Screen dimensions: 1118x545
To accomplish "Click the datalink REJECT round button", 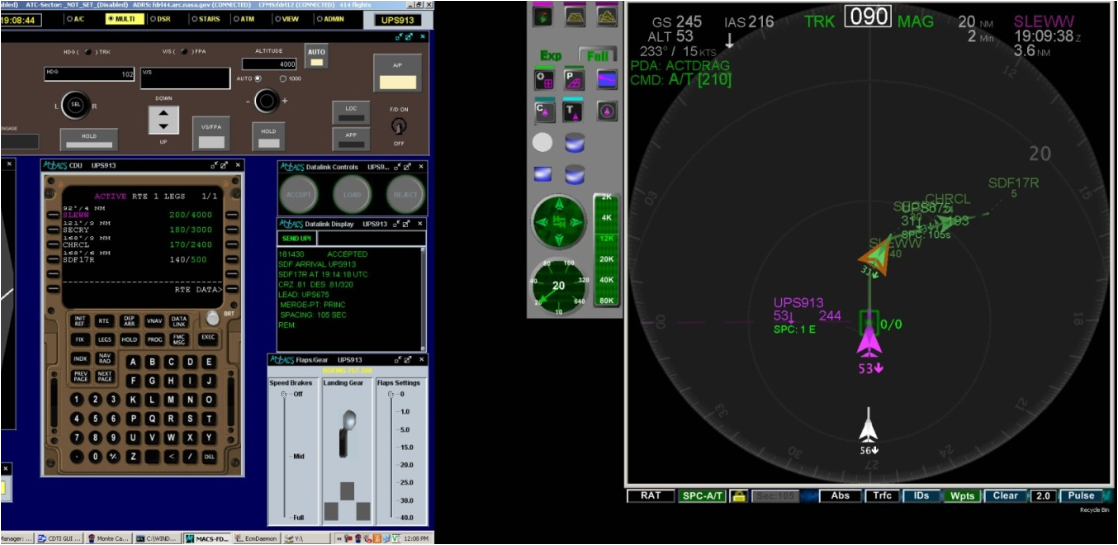I will 406,194.
